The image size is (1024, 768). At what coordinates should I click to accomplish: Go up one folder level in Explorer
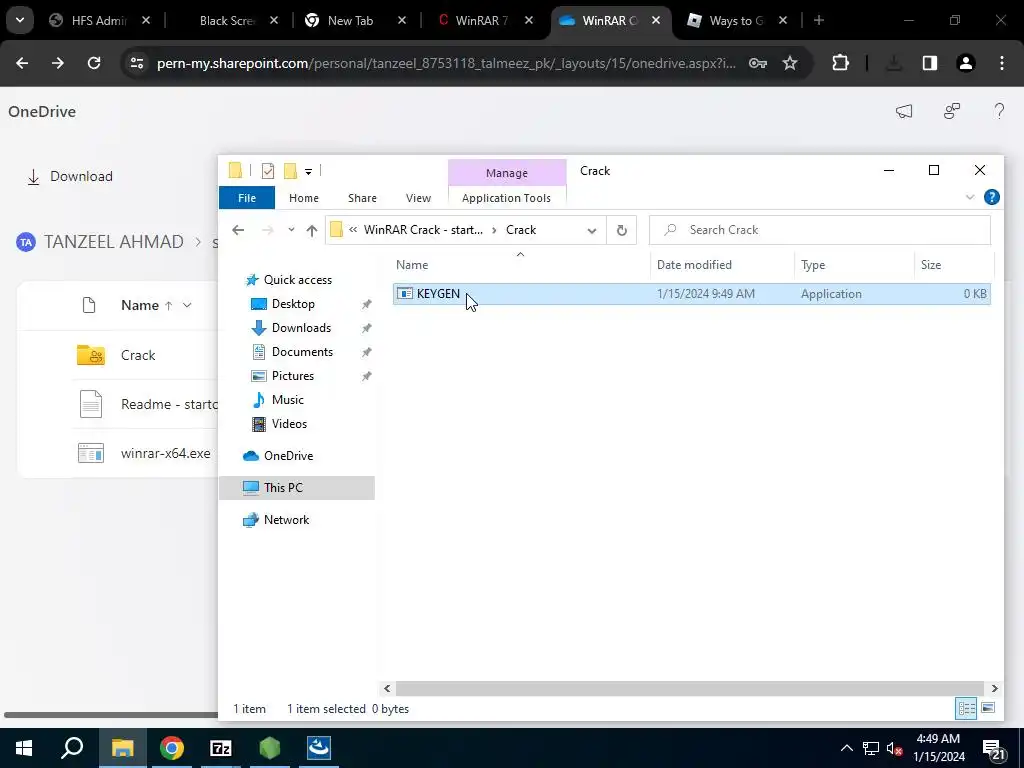pyautogui.click(x=312, y=230)
